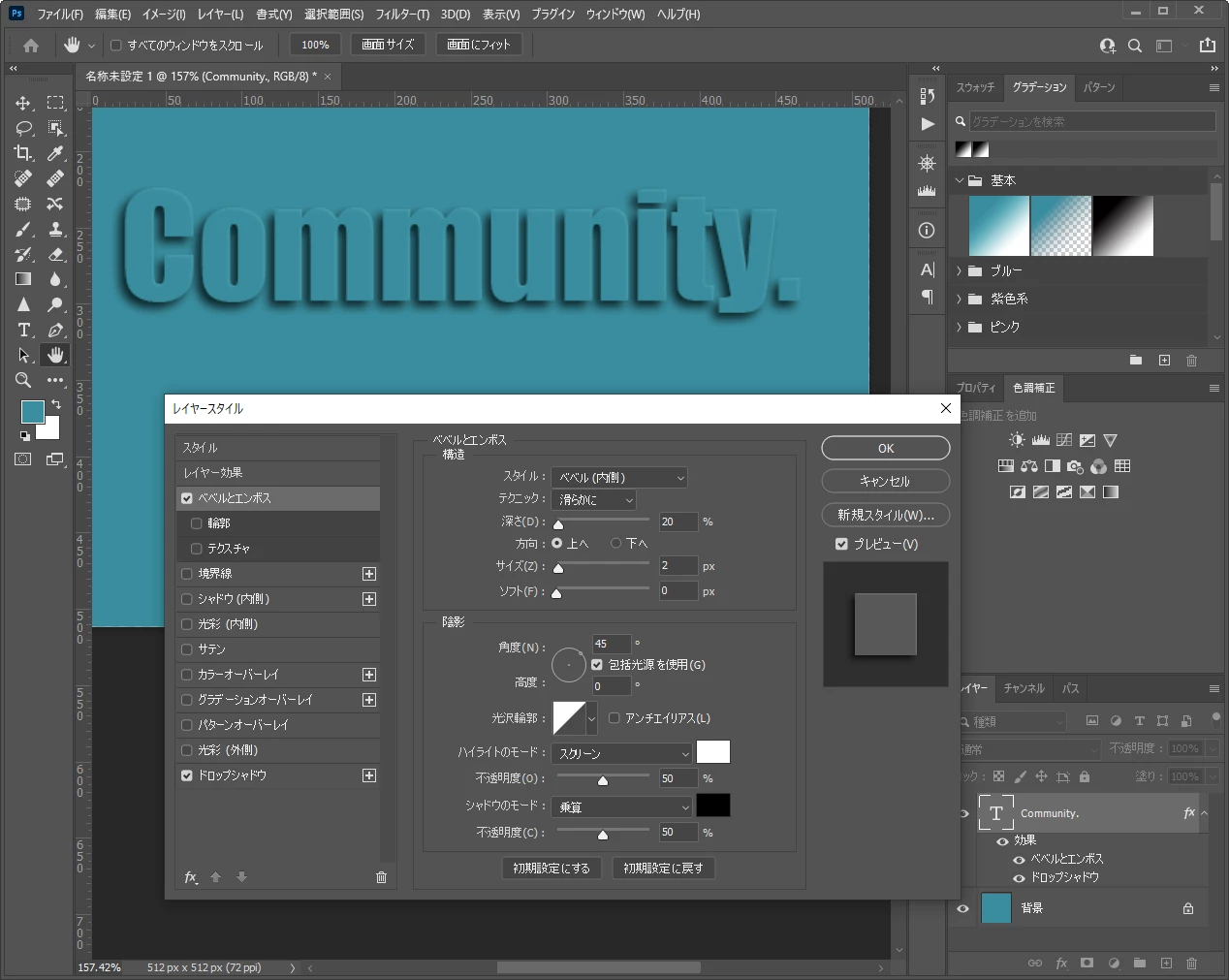Select the Eyedropper tool

[x=55, y=153]
